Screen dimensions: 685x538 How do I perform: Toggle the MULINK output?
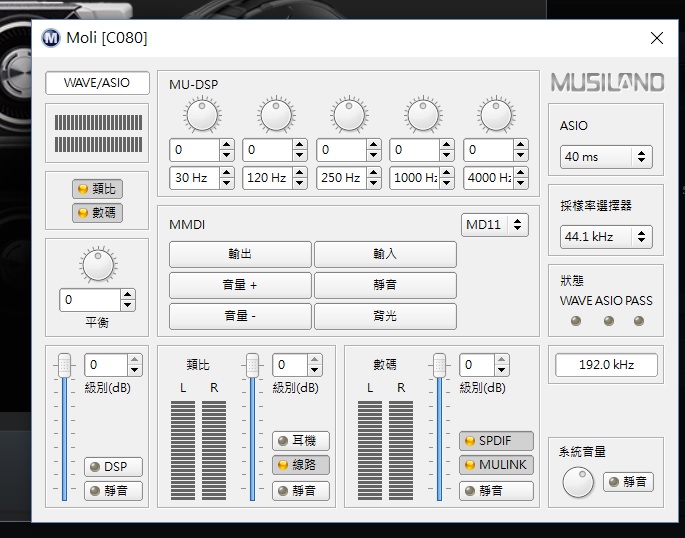tap(496, 465)
